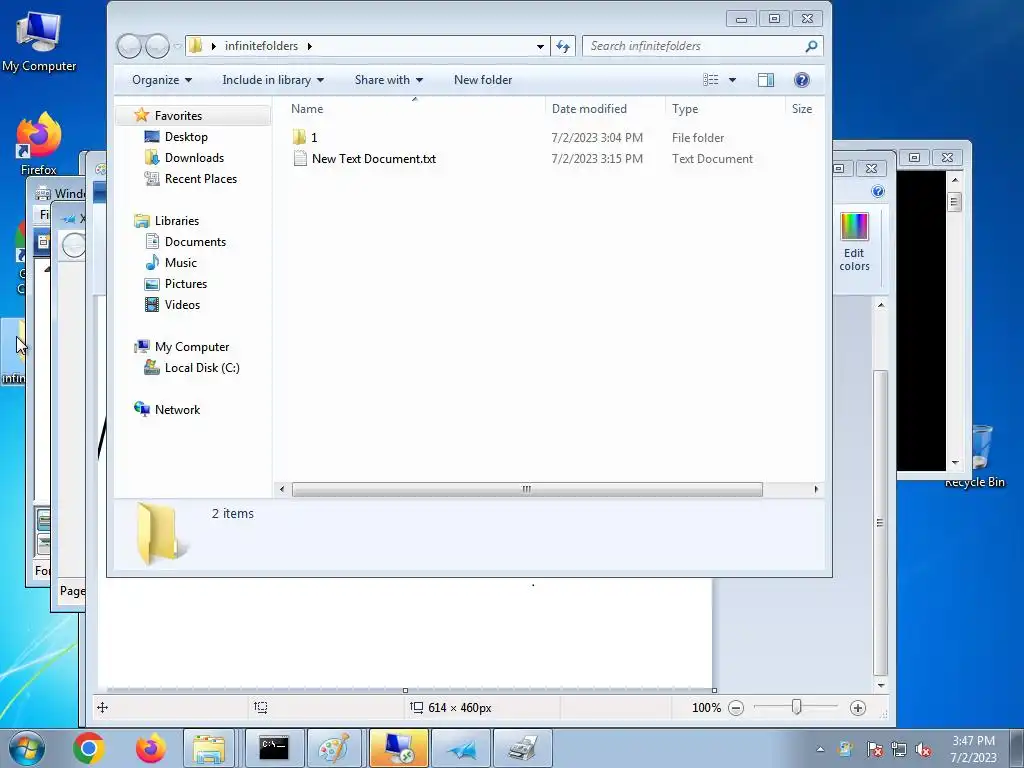Click the left scroll arrow of file list
This screenshot has height=768, width=1024.
click(282, 489)
